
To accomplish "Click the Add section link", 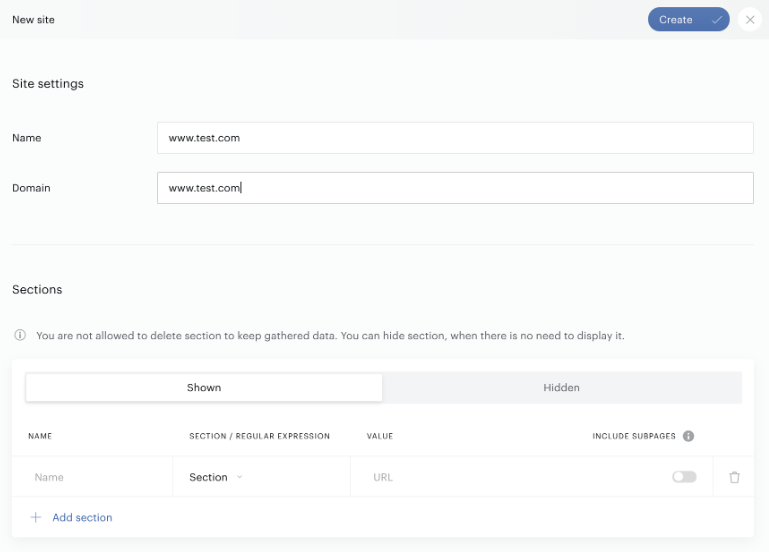I will [82, 517].
